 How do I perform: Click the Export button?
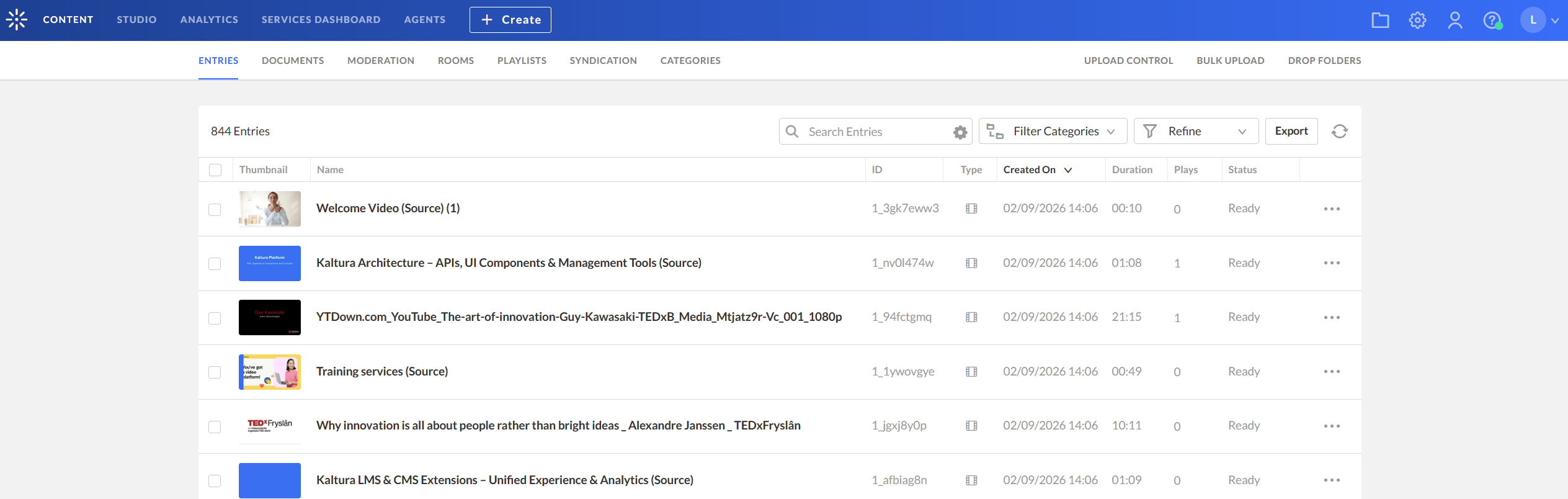coord(1291,132)
